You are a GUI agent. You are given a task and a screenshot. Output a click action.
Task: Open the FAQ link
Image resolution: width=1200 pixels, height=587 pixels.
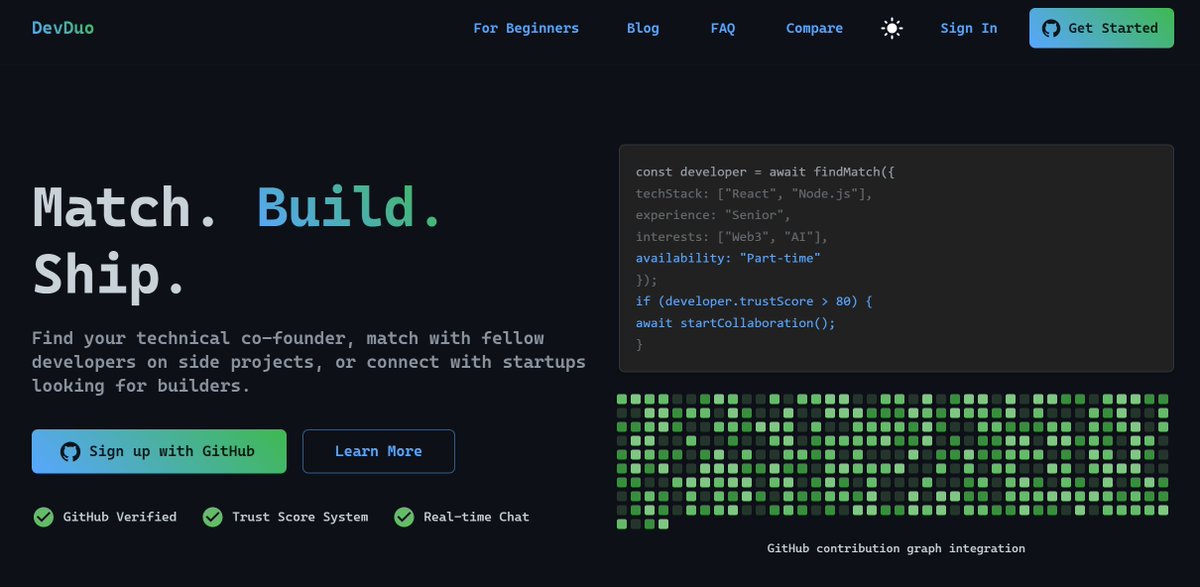click(723, 28)
